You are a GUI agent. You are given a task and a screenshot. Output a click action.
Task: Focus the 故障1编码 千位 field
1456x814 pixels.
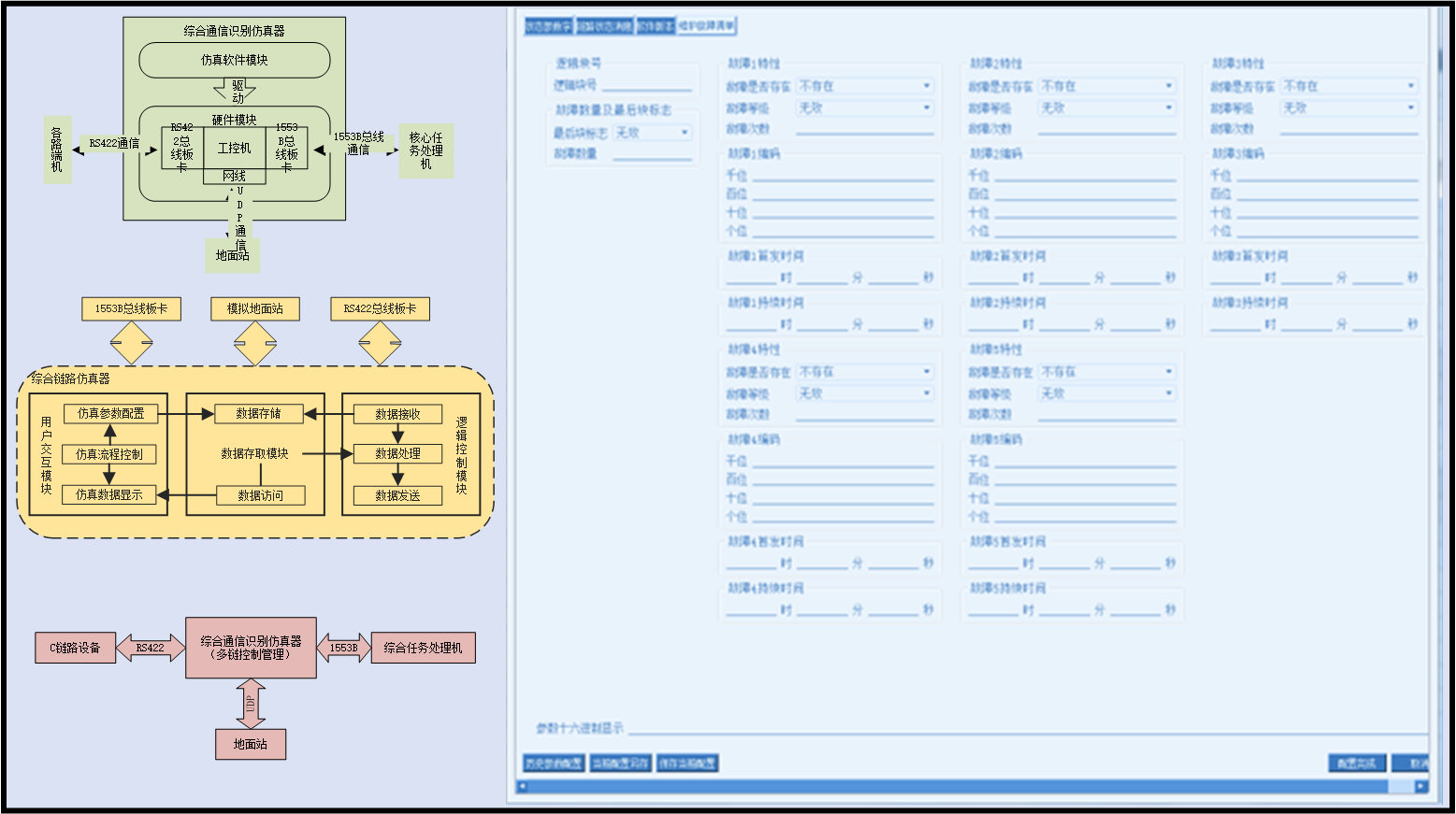pos(843,175)
